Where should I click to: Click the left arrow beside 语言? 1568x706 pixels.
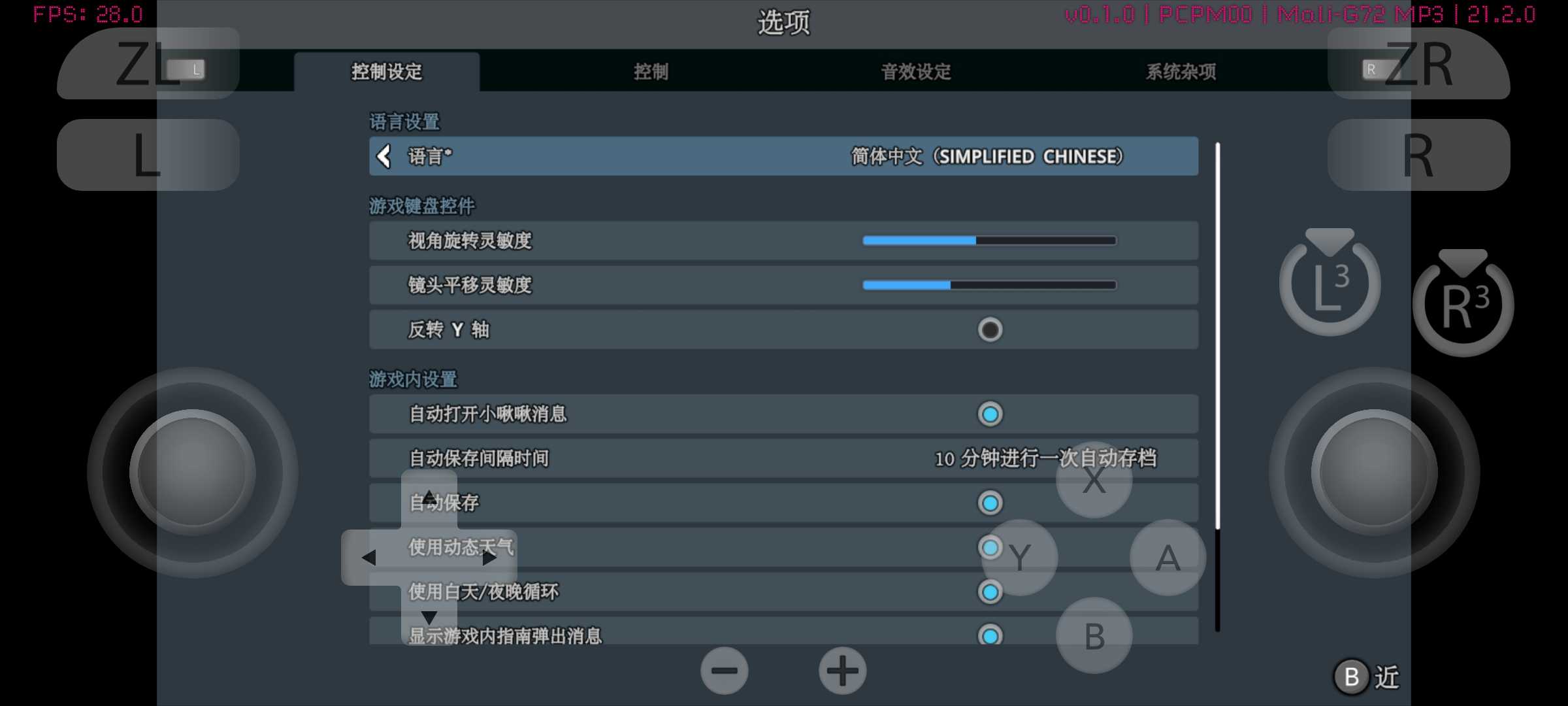click(x=384, y=156)
